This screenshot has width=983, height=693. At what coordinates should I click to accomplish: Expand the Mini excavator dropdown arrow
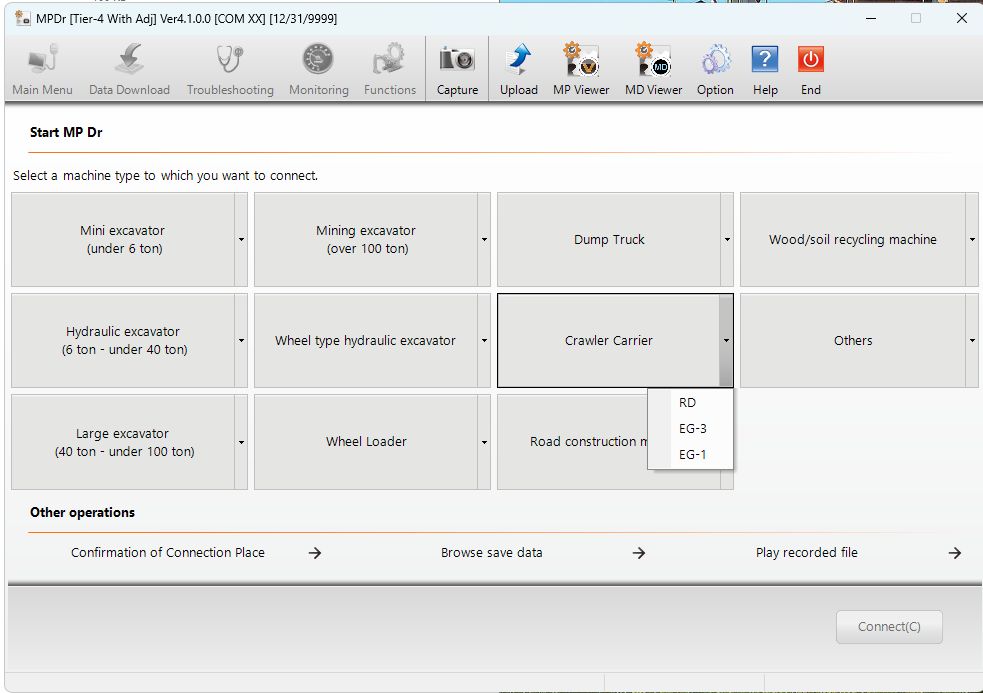[x=241, y=240]
